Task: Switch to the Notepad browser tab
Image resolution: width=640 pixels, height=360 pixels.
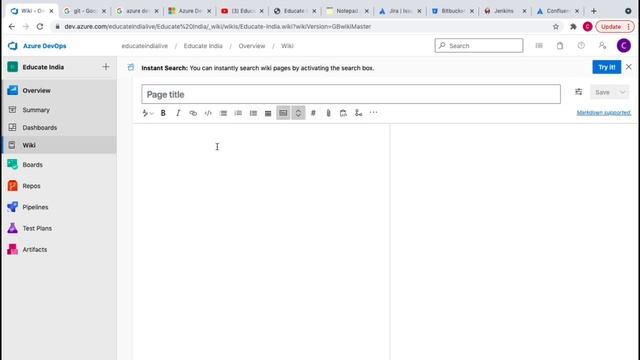Action: [347, 11]
